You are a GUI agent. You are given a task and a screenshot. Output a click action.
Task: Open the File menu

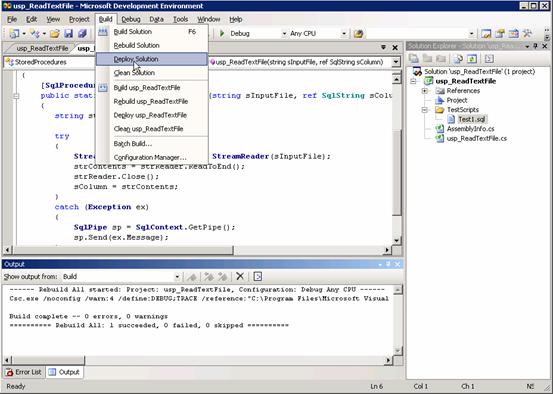[12, 19]
